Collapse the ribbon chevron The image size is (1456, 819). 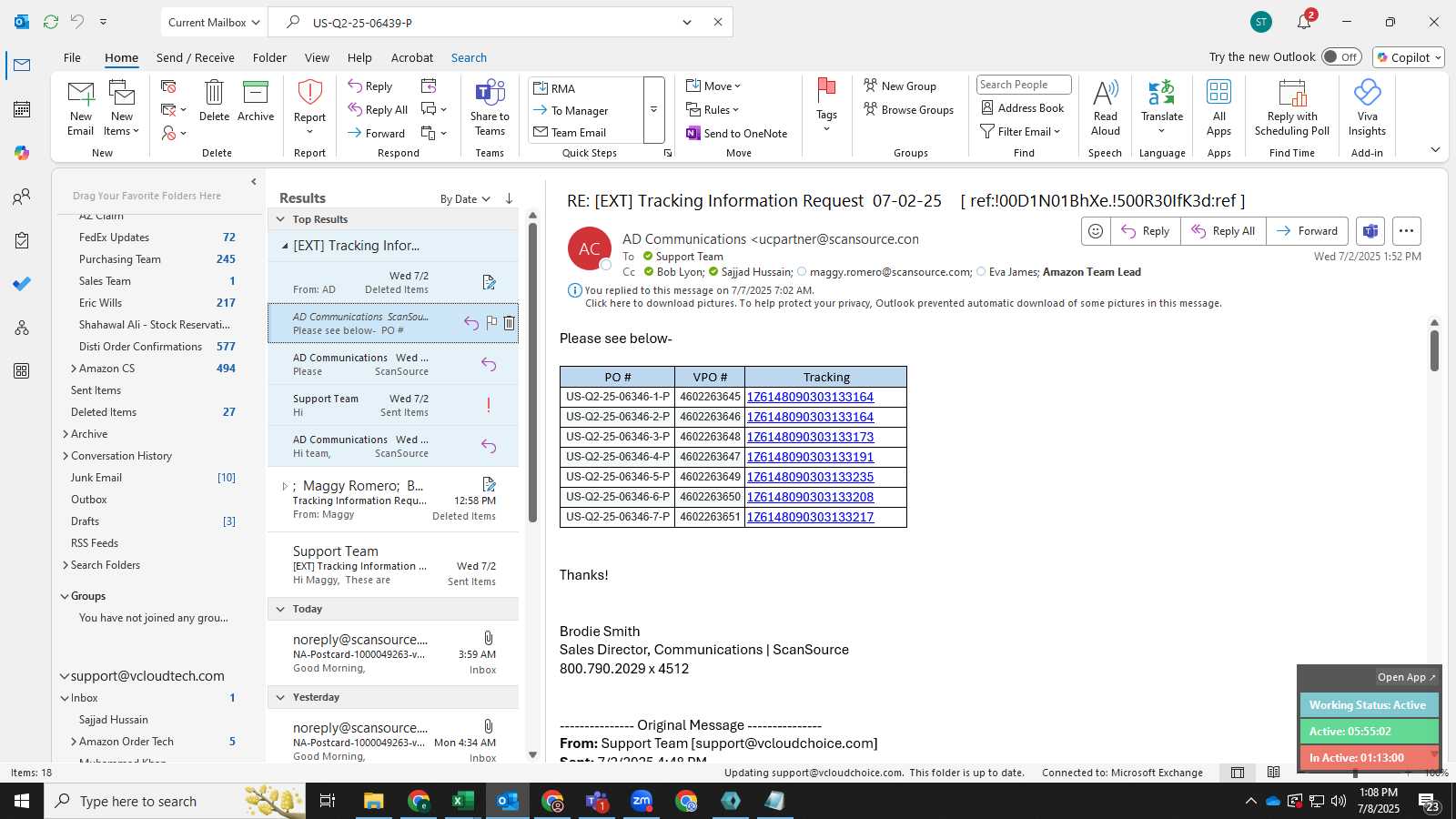tap(1435, 150)
